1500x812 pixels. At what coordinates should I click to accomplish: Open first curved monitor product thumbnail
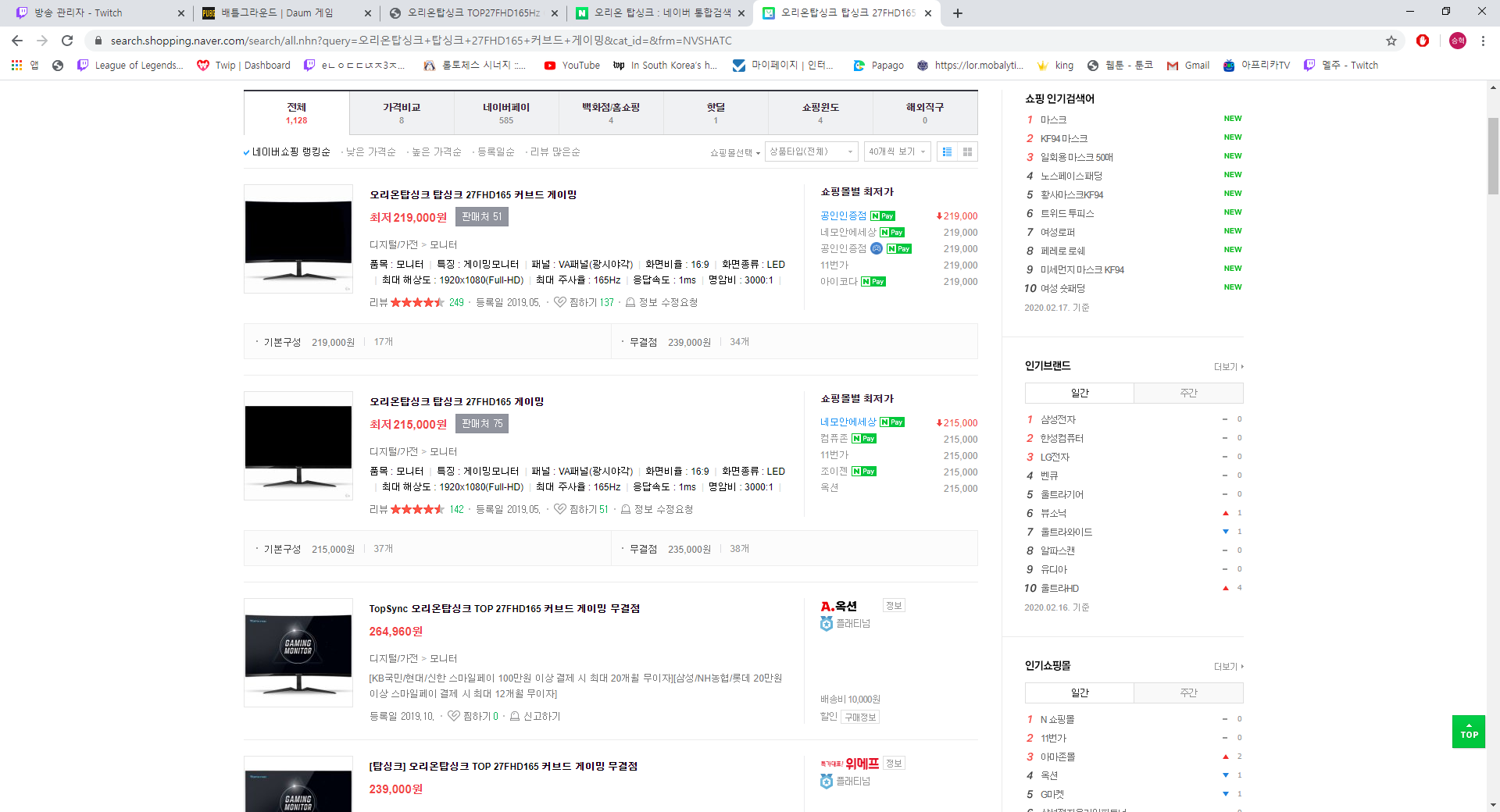click(298, 239)
